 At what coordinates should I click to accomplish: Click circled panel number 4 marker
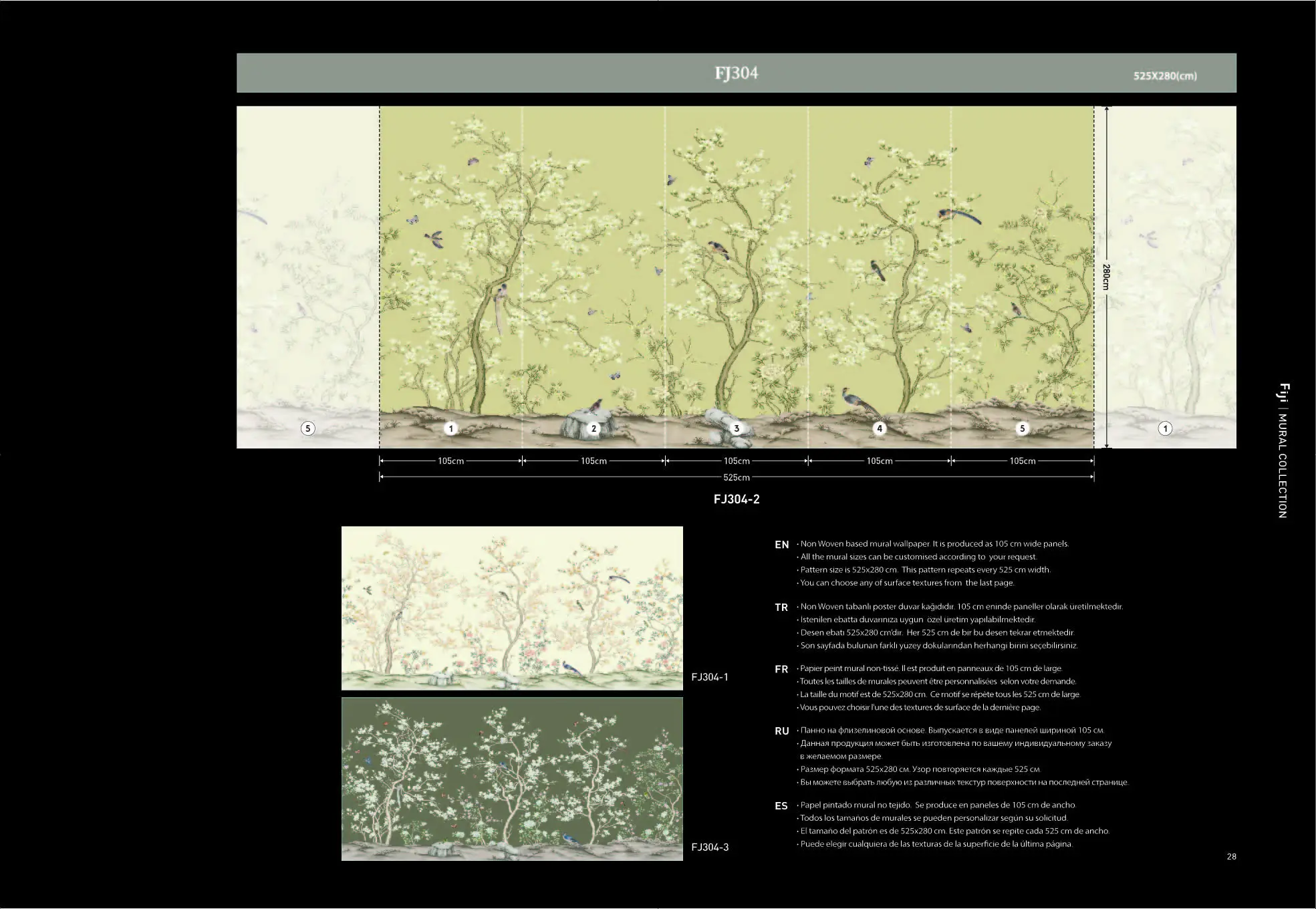880,428
